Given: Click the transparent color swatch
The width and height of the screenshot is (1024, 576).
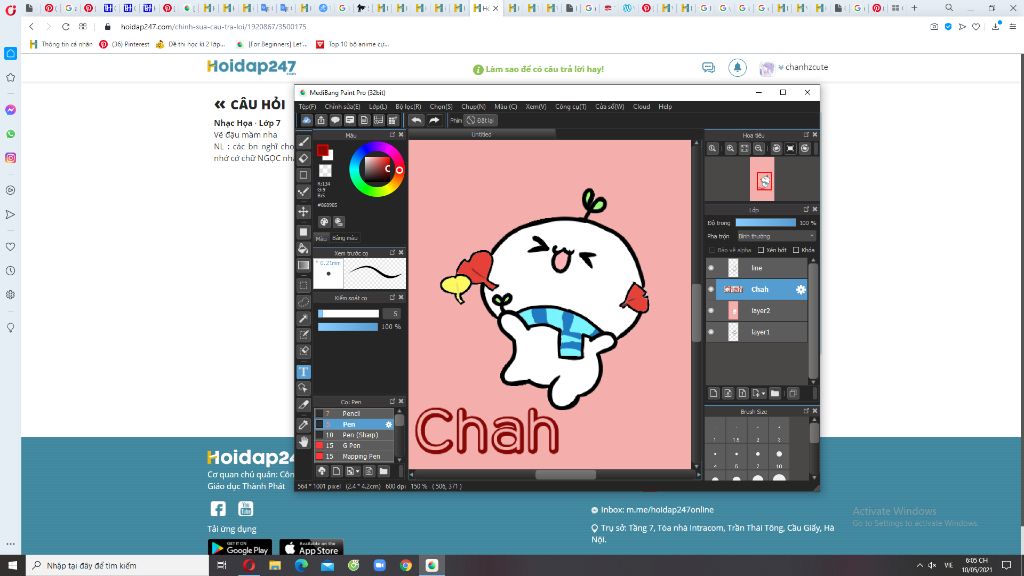Looking at the screenshot, I should tap(325, 170).
